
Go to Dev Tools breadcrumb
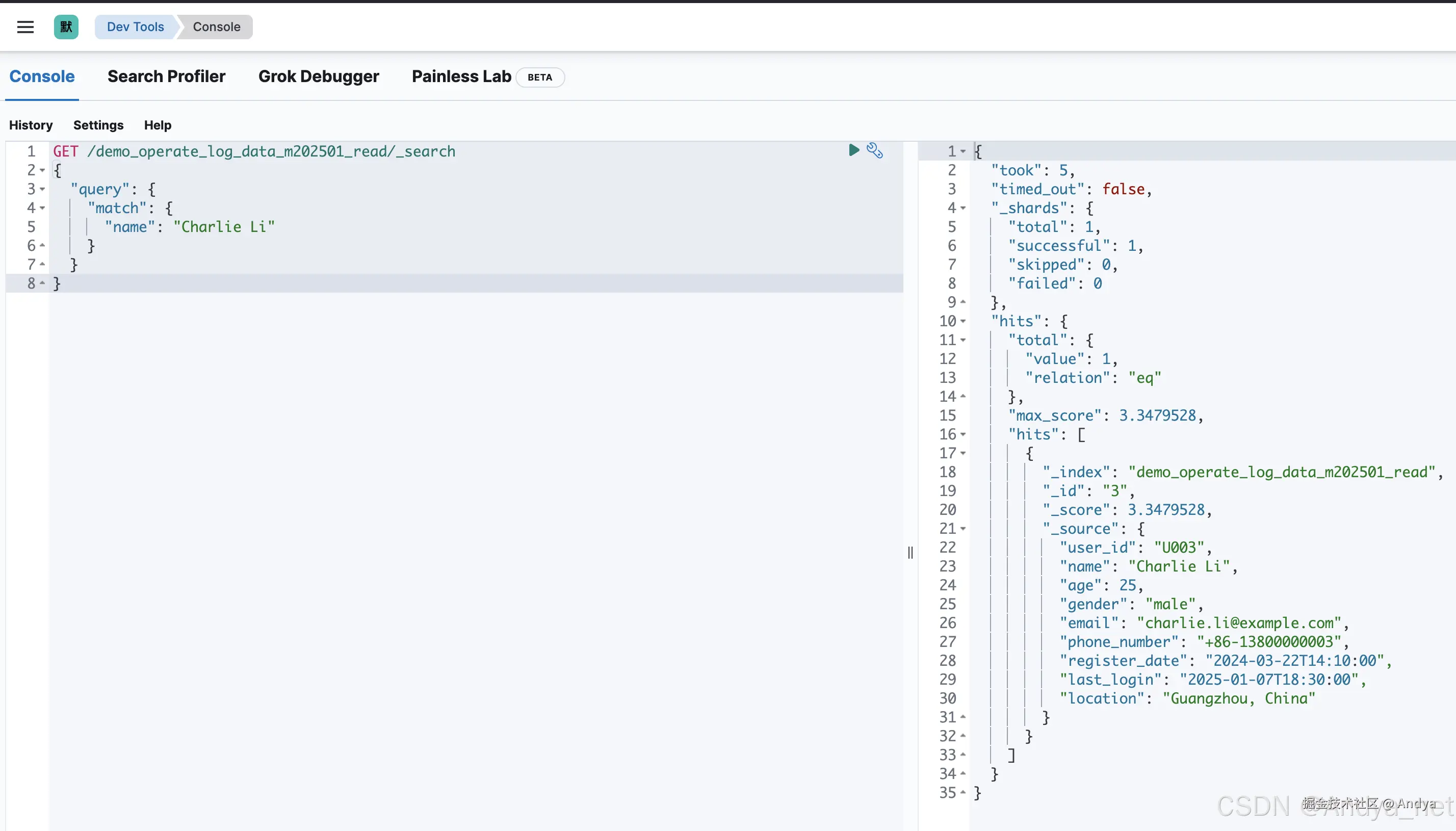[x=135, y=27]
